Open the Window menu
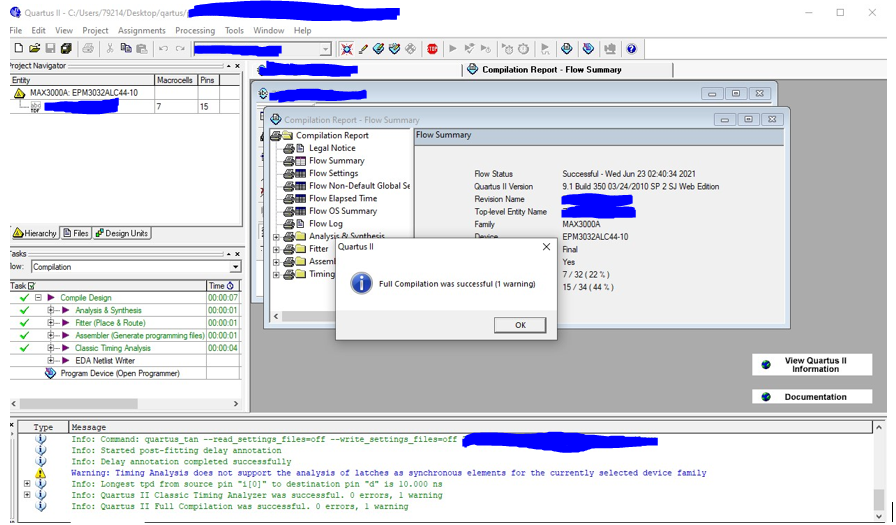Screen dimensions: 896x525 (269, 30)
